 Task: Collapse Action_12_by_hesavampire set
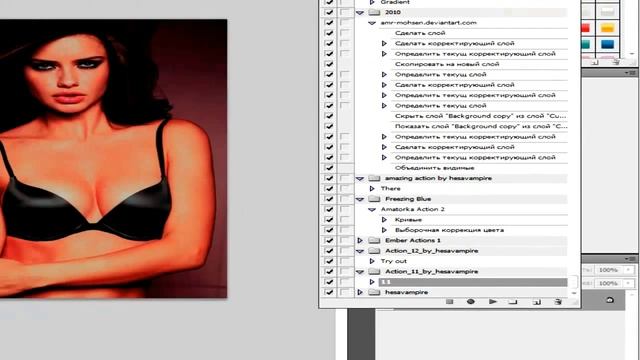[x=360, y=251]
